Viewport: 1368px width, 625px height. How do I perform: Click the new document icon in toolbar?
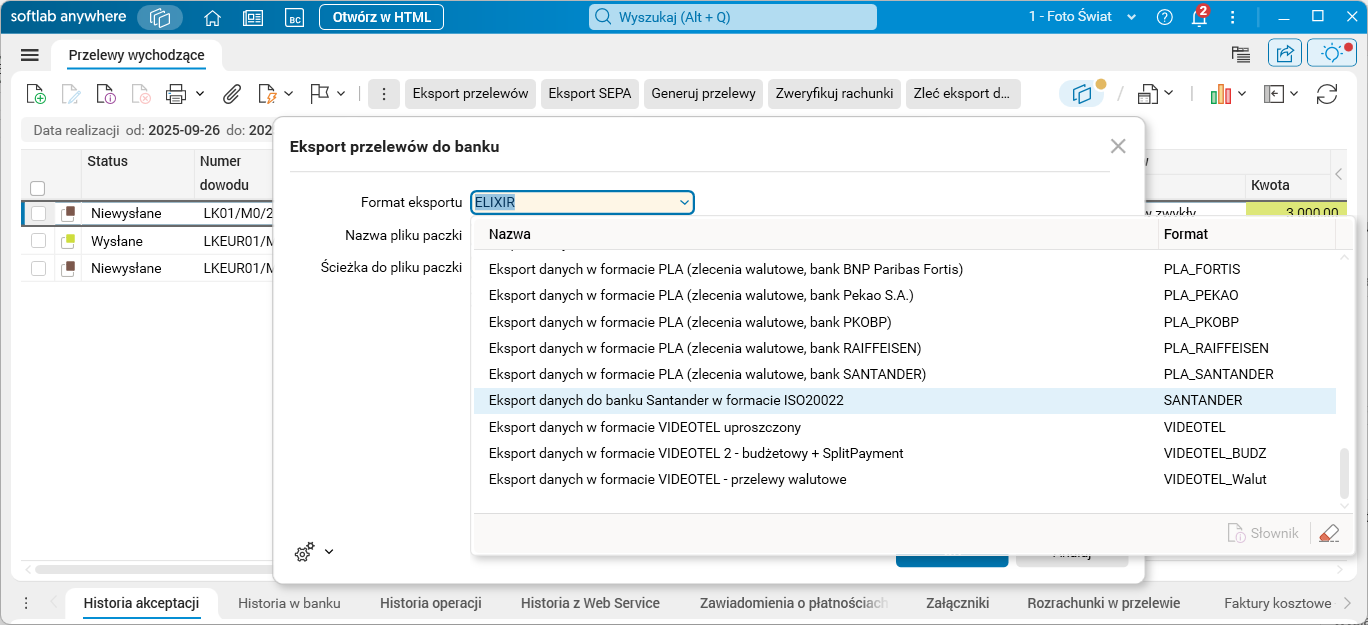point(36,94)
